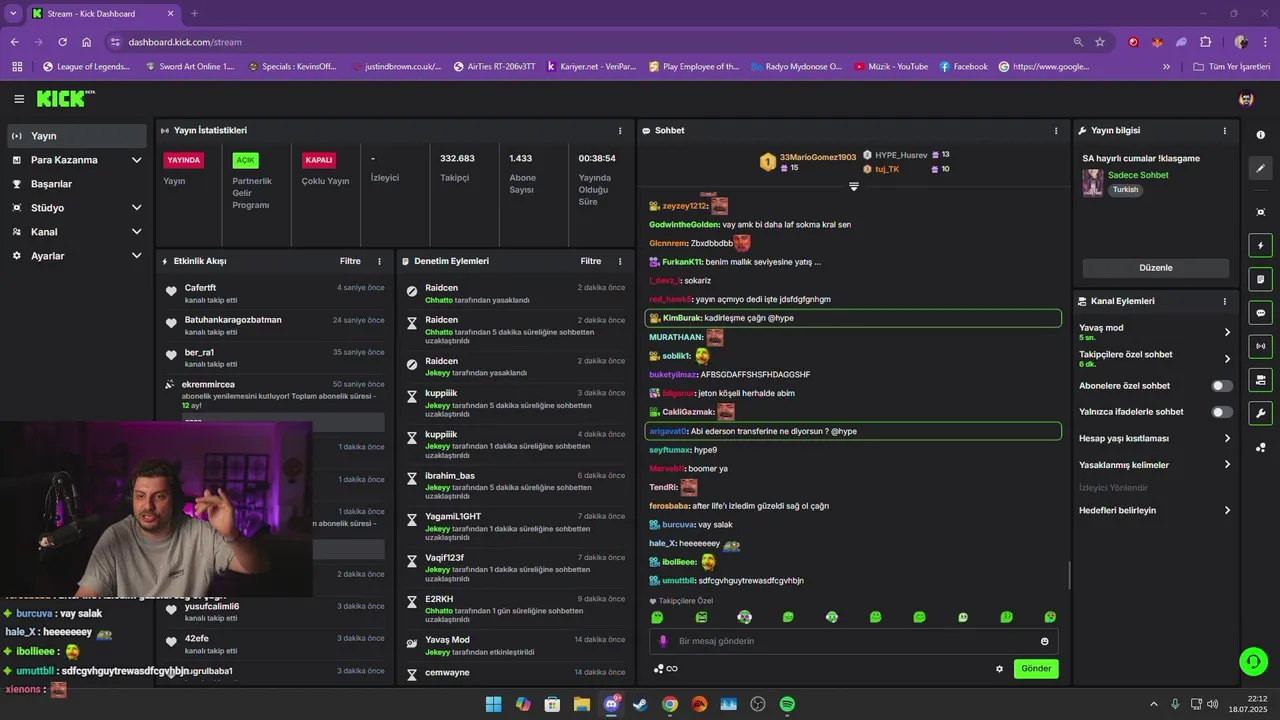This screenshot has height=720, width=1280.
Task: Reload the page with browser refresh
Action: (x=62, y=42)
